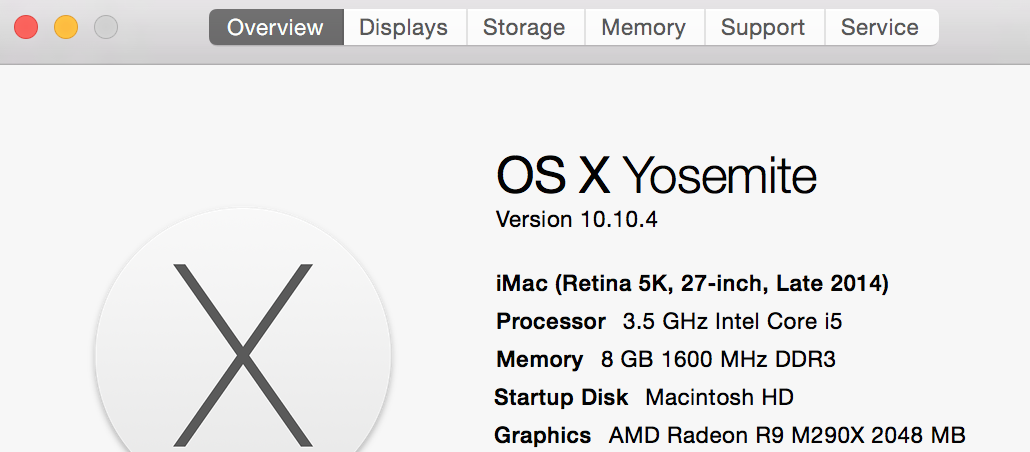
Task: Open the Storage tab
Action: [524, 28]
